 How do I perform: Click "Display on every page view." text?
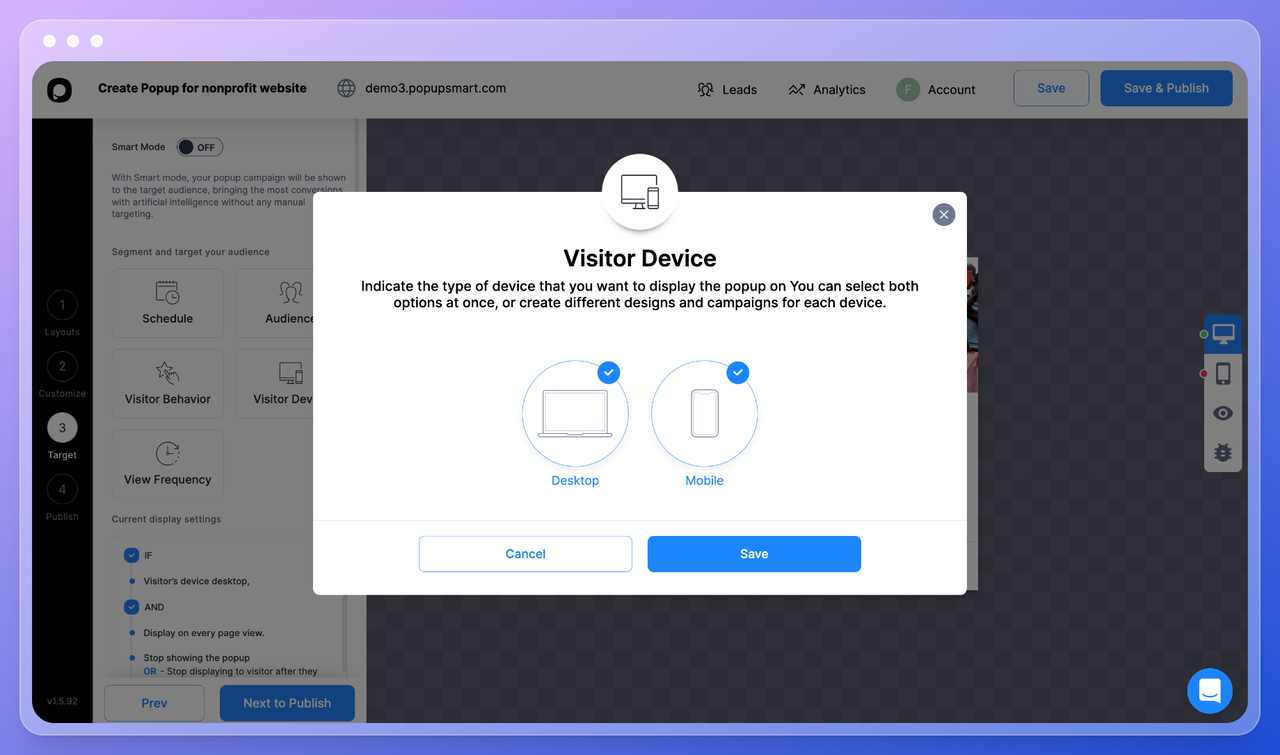[x=204, y=633]
